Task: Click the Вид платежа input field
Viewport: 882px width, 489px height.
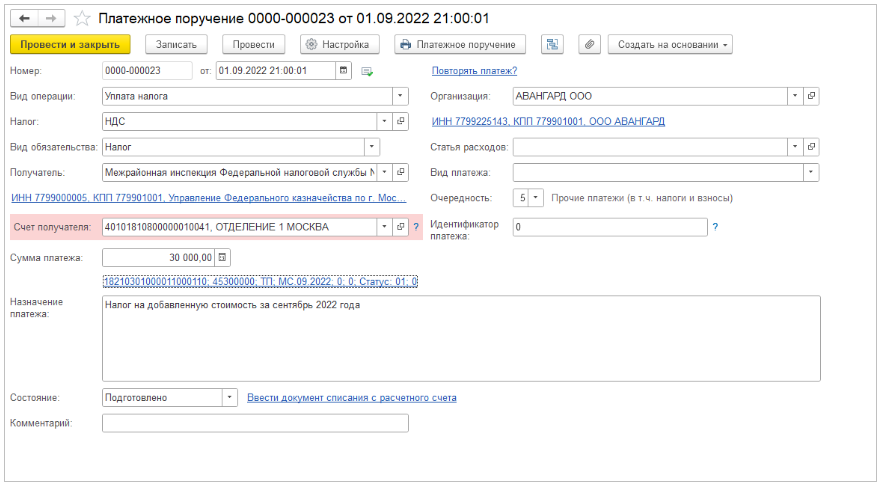Action: tap(658, 172)
